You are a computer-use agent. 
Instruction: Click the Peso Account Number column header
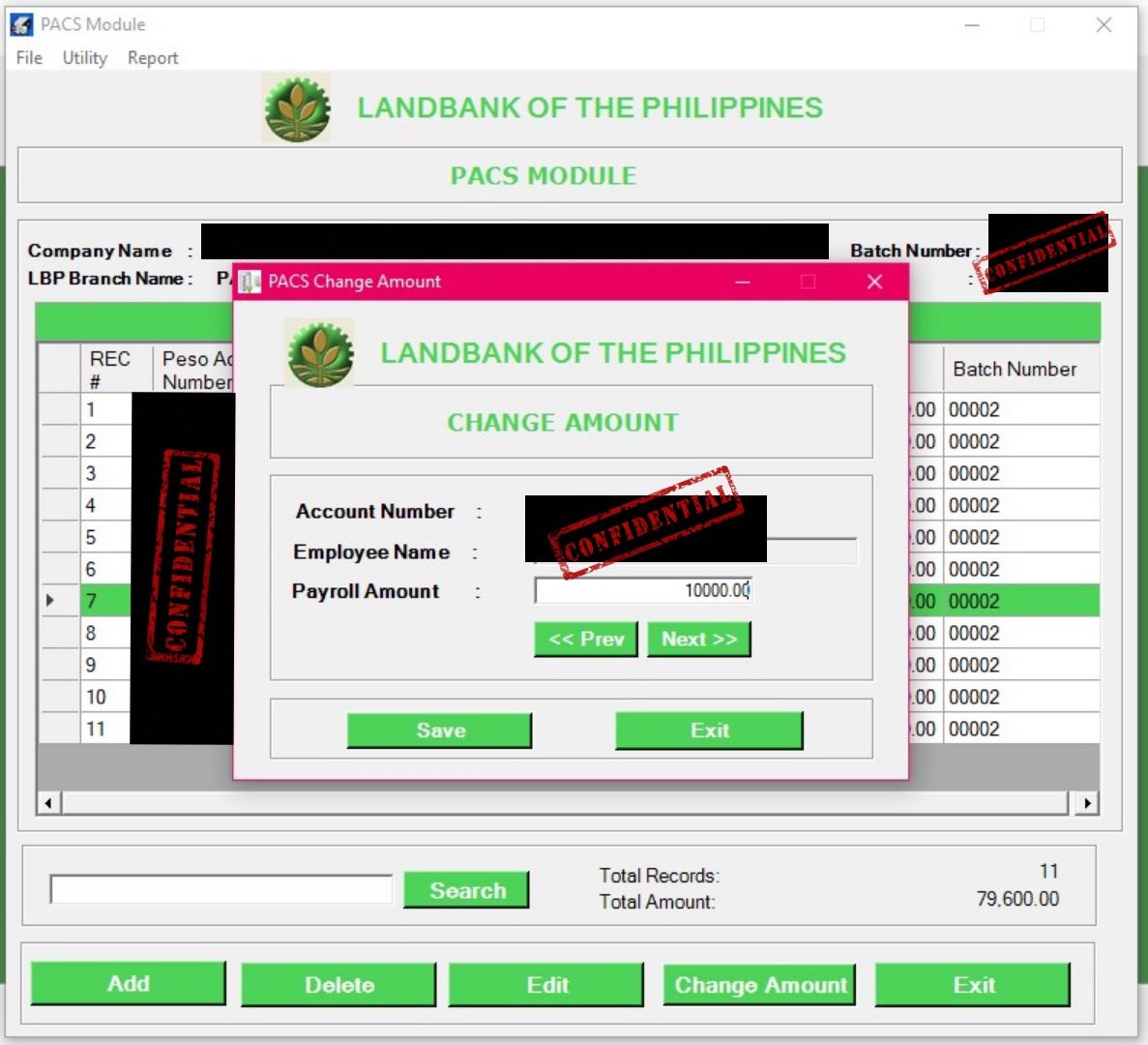194,370
